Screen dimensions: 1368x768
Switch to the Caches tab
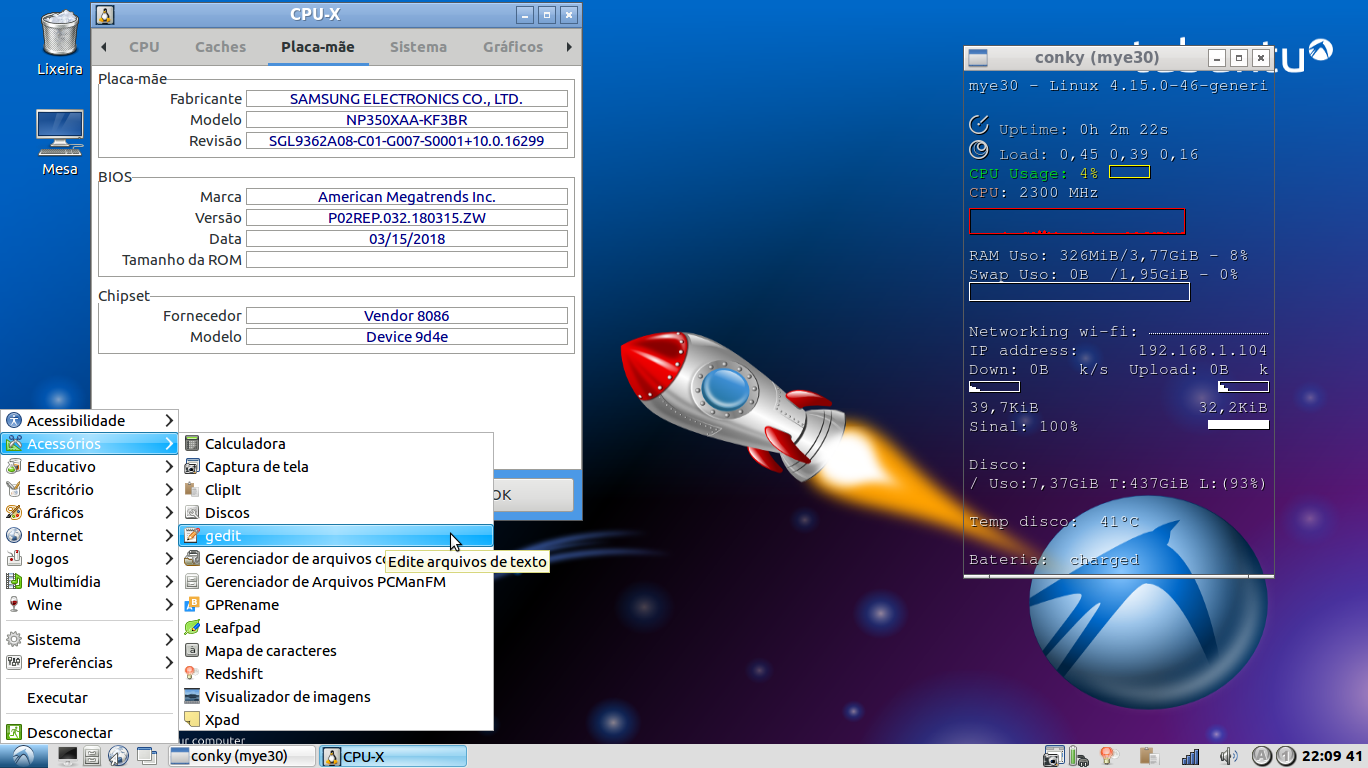[x=220, y=47]
